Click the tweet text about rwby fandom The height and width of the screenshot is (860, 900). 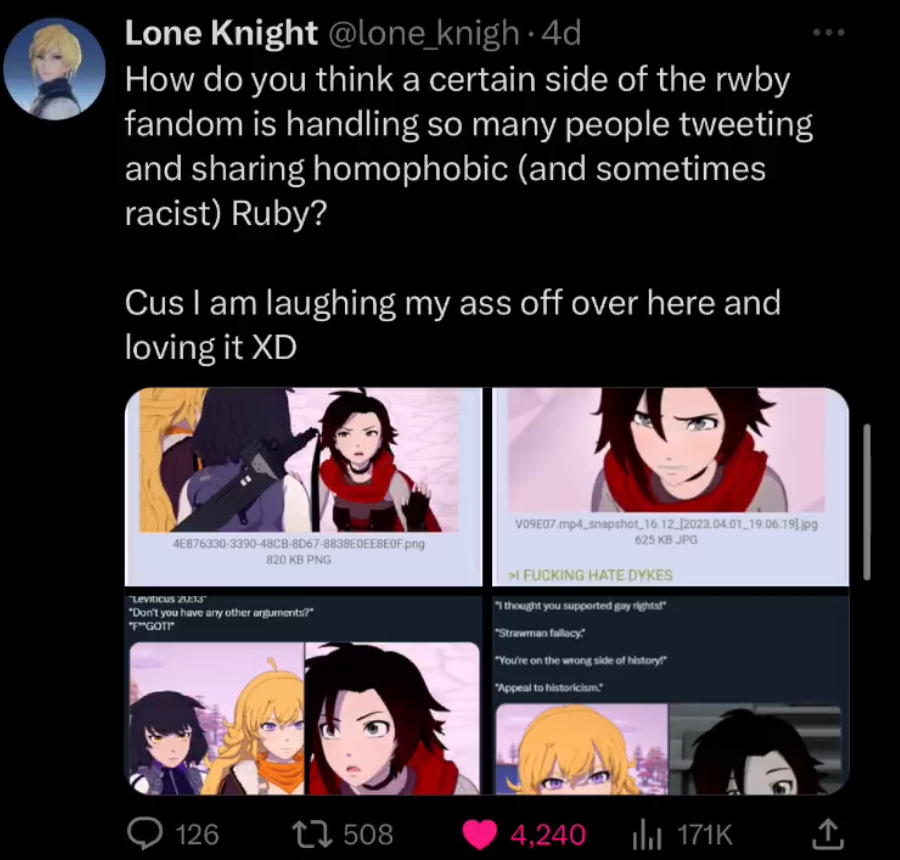(468, 213)
